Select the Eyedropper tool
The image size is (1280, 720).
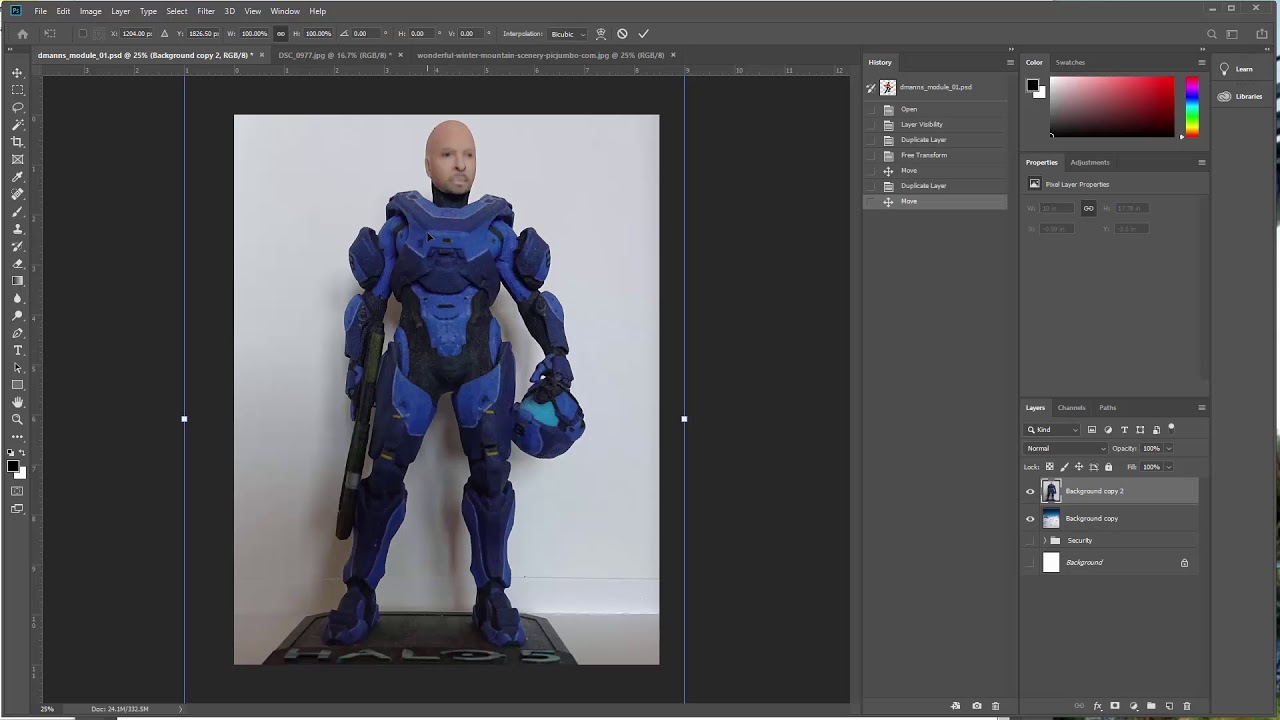pyautogui.click(x=17, y=177)
